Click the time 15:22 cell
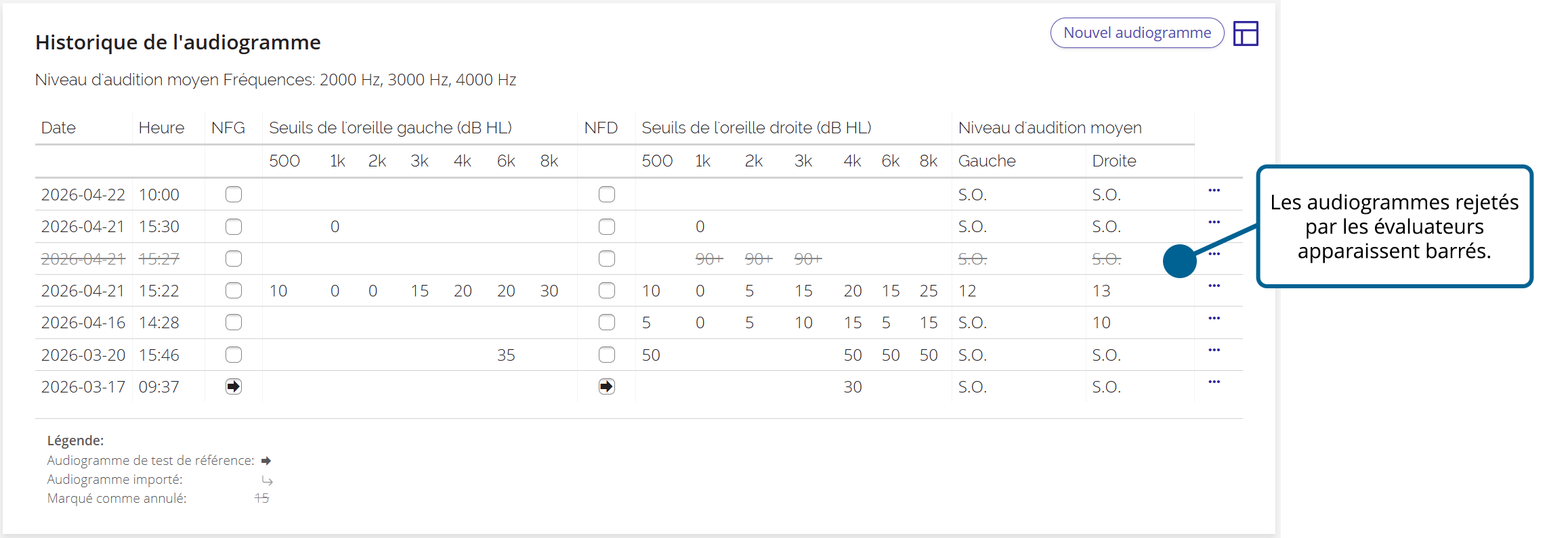The width and height of the screenshot is (1568, 538). tap(159, 291)
